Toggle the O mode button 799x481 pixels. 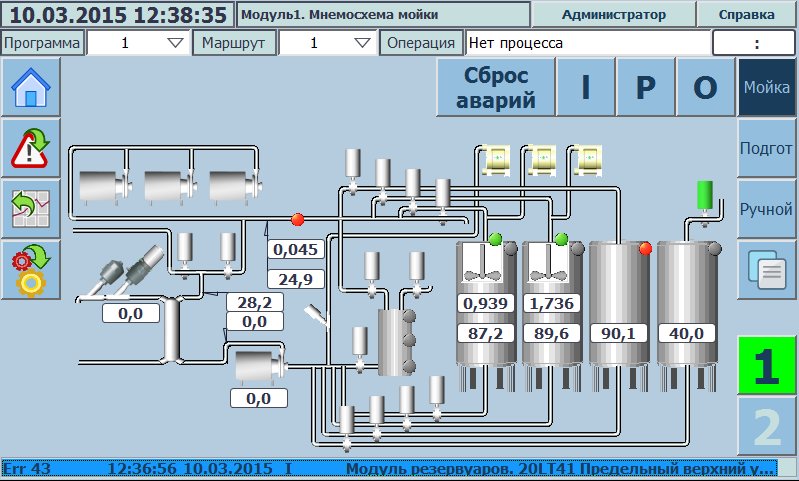click(706, 88)
